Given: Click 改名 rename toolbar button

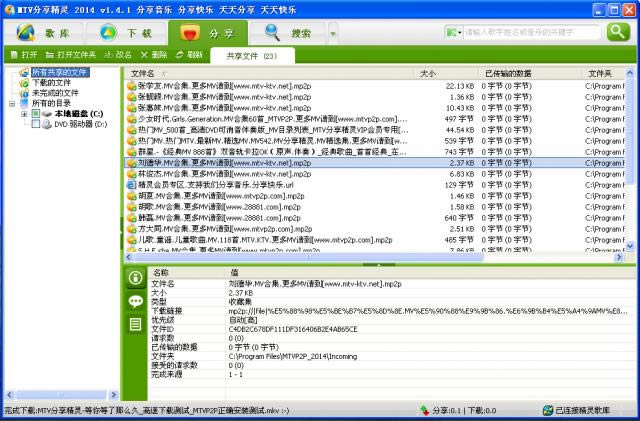Looking at the screenshot, I should pyautogui.click(x=118, y=55).
